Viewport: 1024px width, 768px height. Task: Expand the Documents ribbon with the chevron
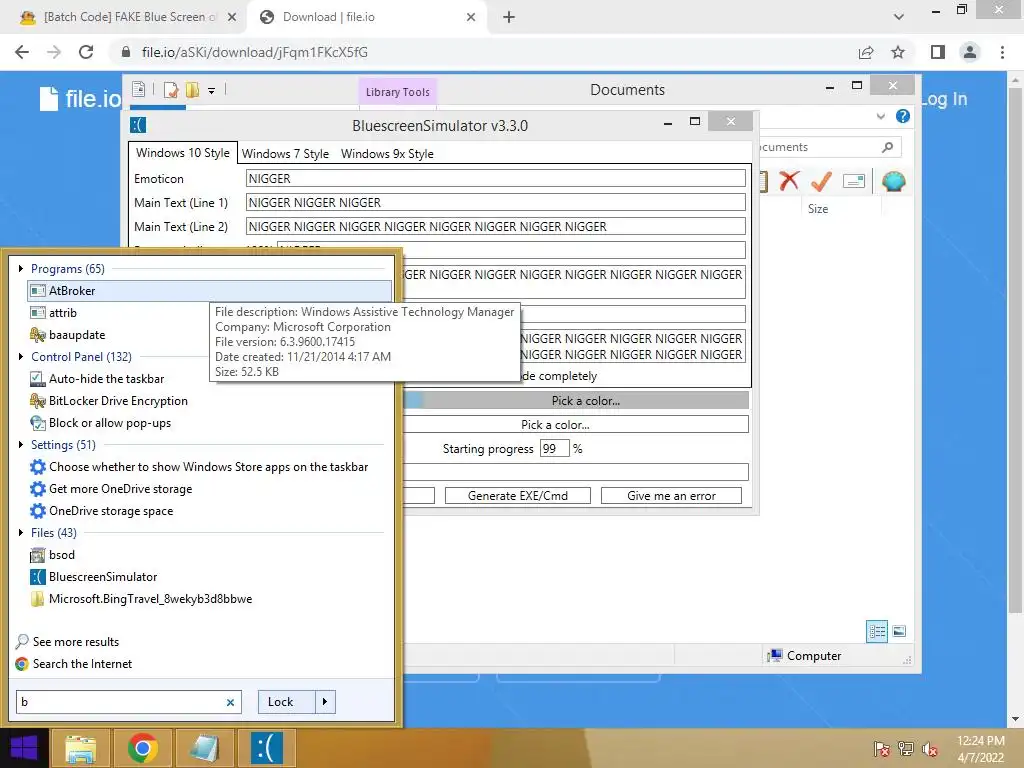pyautogui.click(x=880, y=116)
